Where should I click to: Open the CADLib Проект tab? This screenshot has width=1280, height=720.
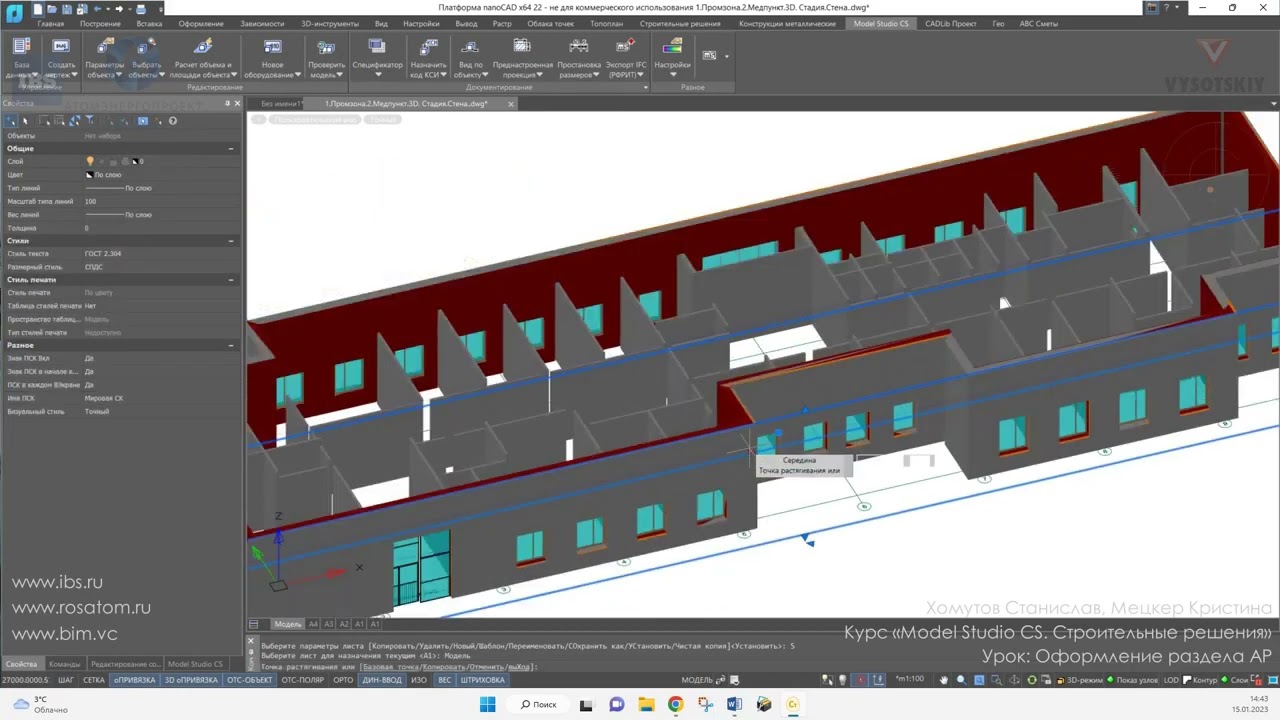(x=951, y=23)
